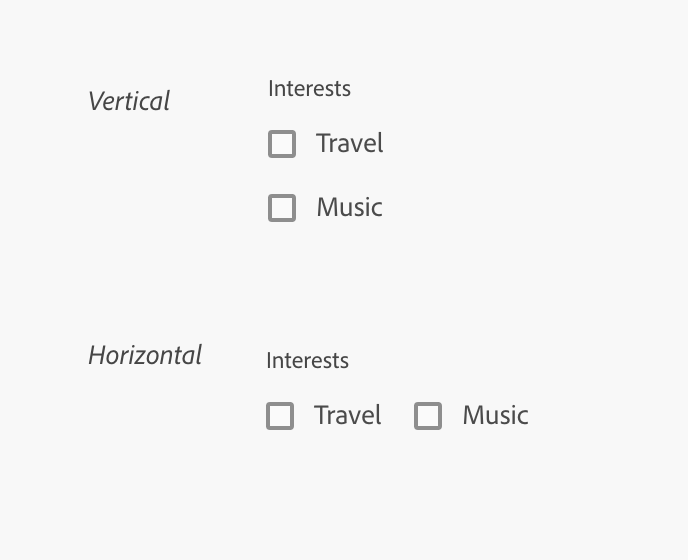Check the Music checkbox in the Horizontal group

coord(428,416)
